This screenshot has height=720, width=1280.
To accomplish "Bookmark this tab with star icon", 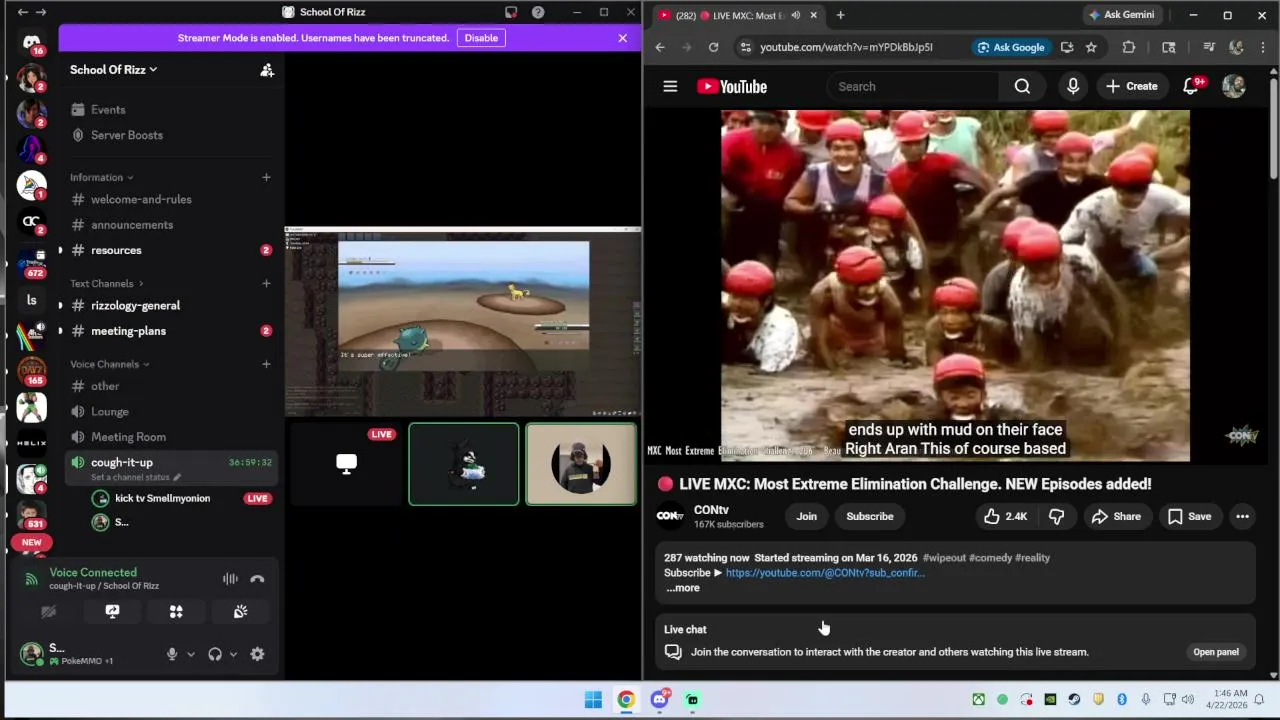I will coord(1091,47).
